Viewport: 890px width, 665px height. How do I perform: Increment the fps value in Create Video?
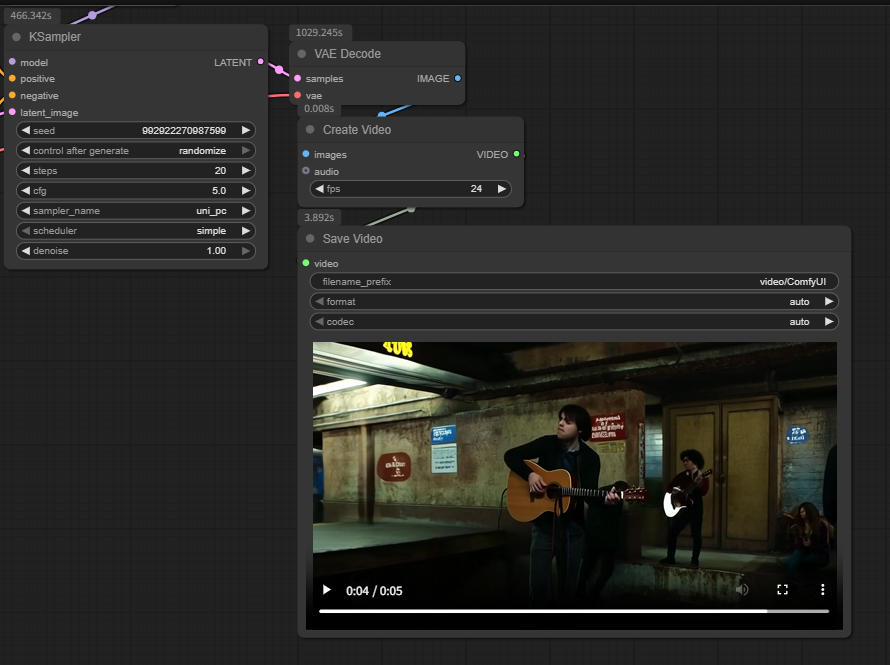(x=502, y=189)
